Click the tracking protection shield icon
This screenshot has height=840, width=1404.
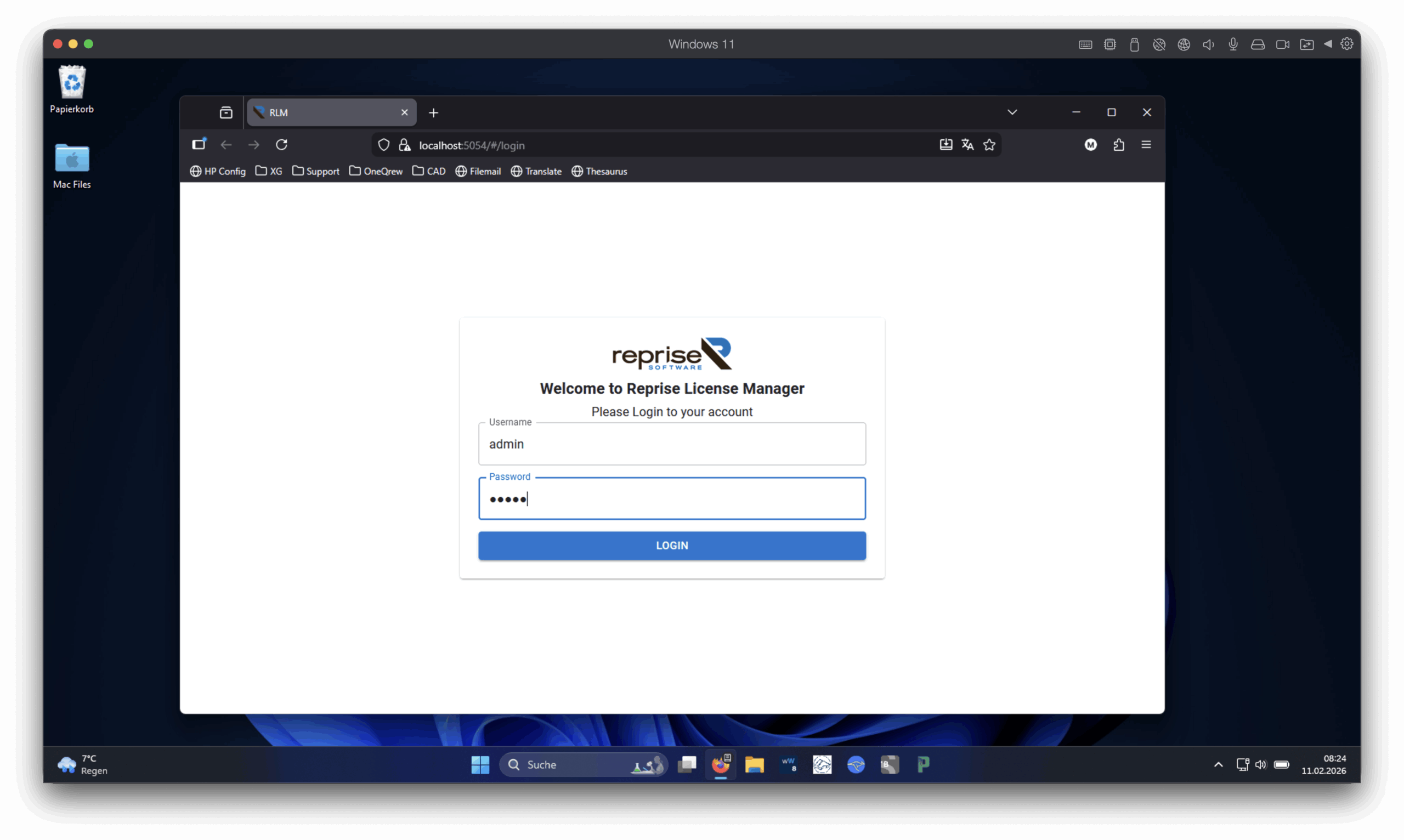point(384,145)
